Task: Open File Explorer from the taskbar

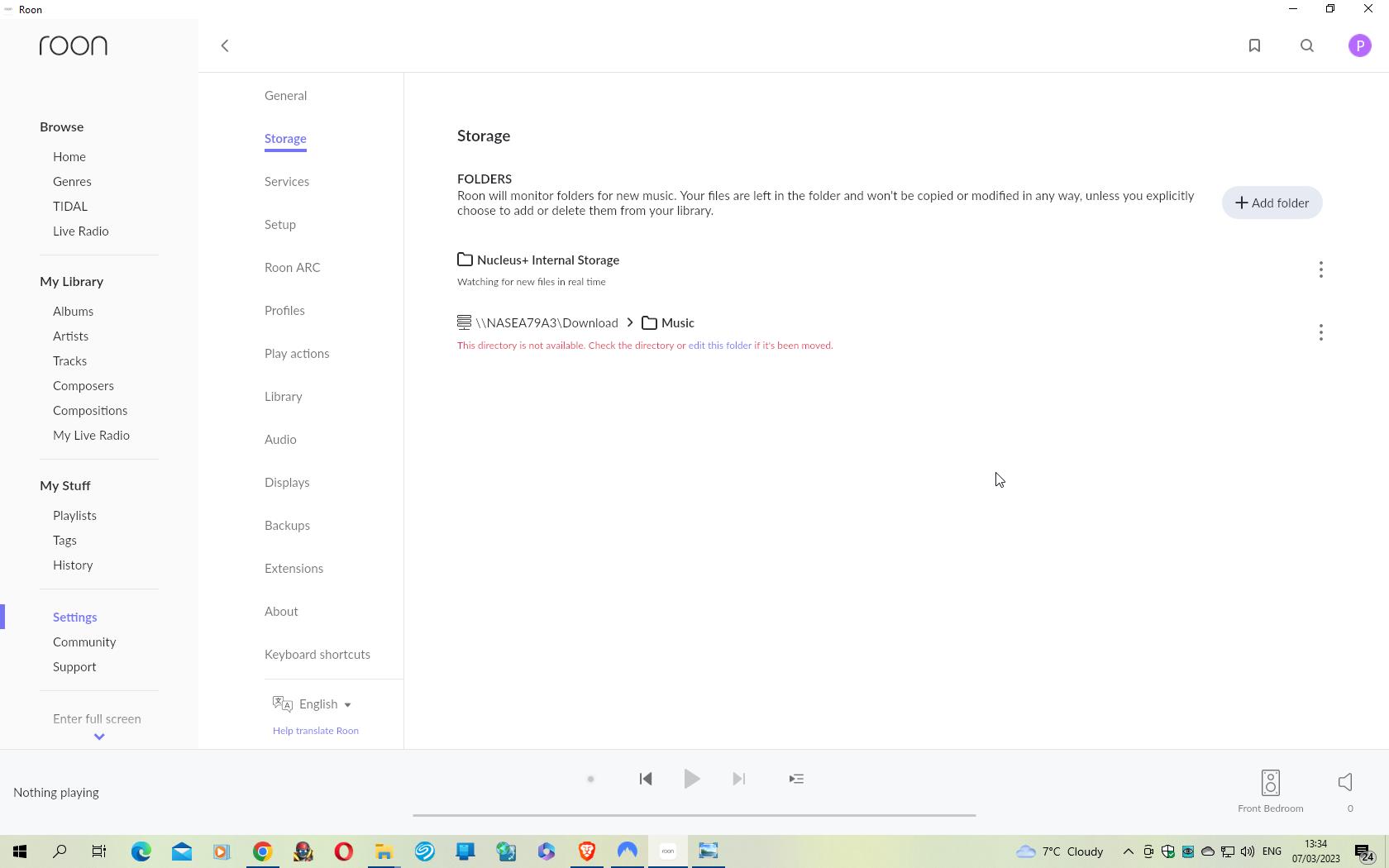Action: coord(384,851)
